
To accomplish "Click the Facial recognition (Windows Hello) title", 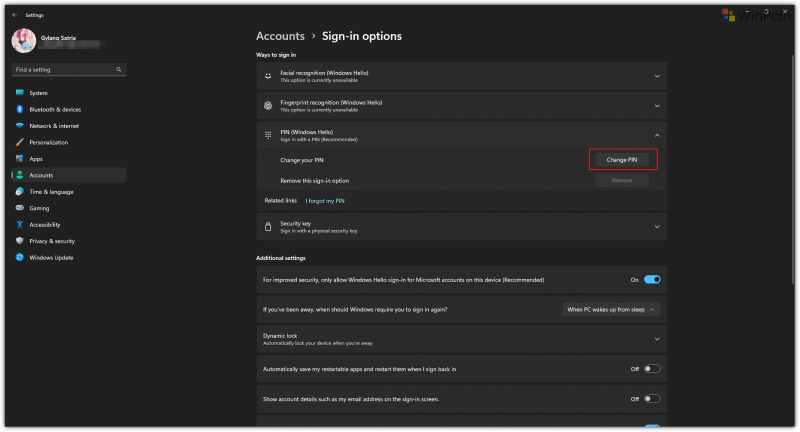I will (324, 73).
